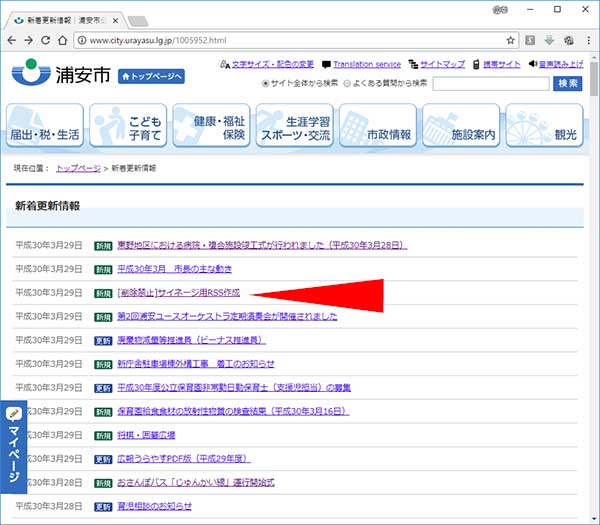Select the サイト全体から検索 radio button

tap(265, 83)
